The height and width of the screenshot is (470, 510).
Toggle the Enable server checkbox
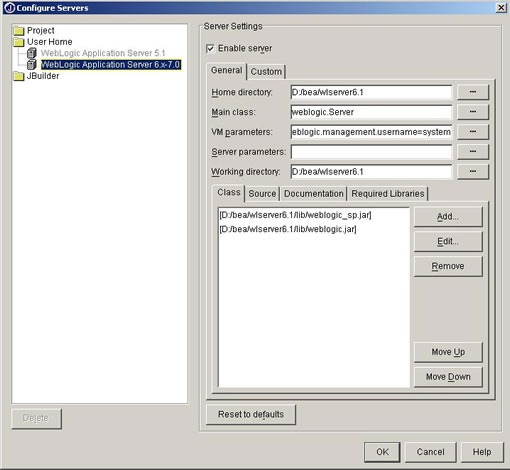click(x=210, y=49)
